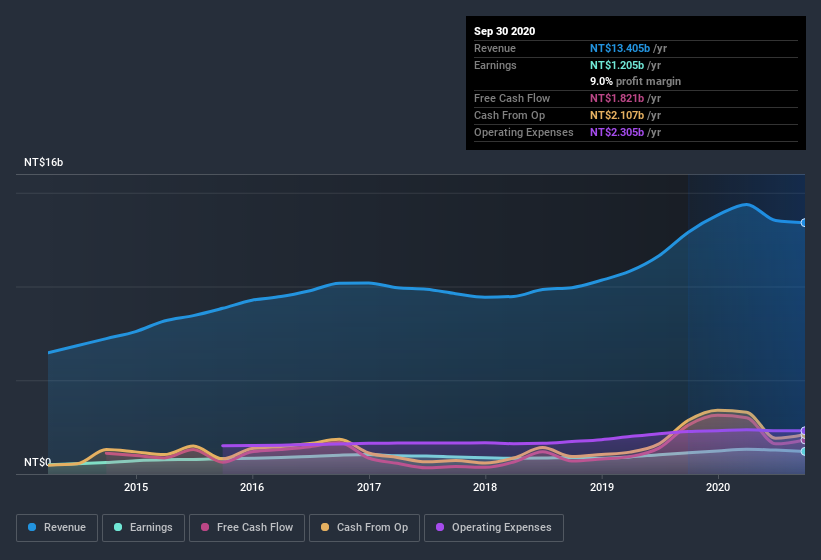Toggle the Earnings series legend button

143,528
